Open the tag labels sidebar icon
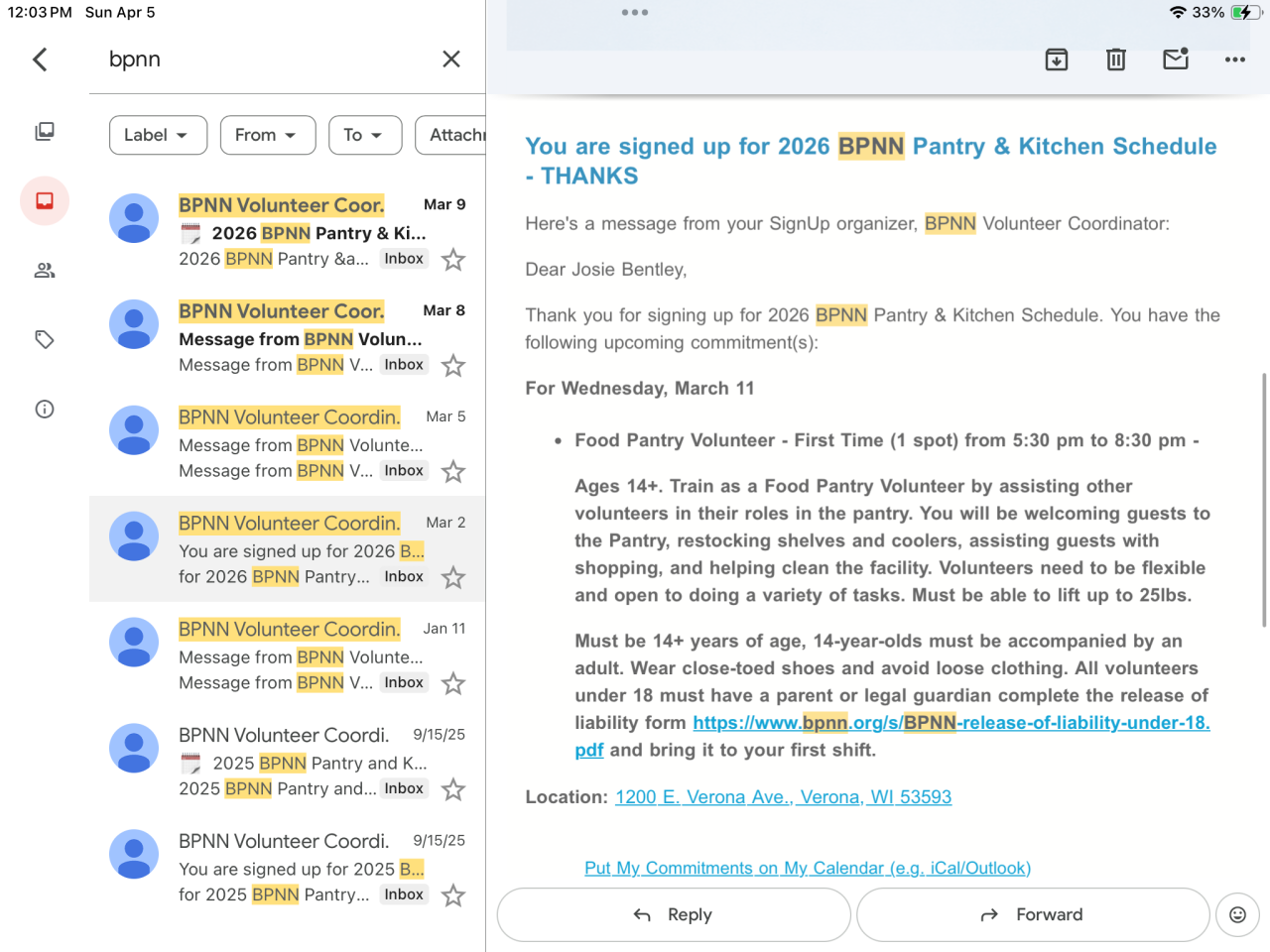1270x952 pixels. [45, 340]
